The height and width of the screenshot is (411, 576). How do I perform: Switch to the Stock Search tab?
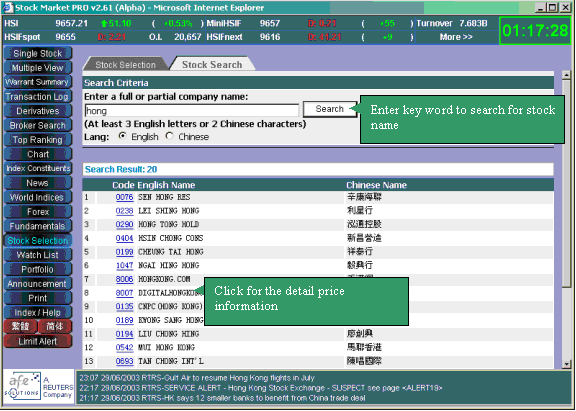tap(212, 64)
